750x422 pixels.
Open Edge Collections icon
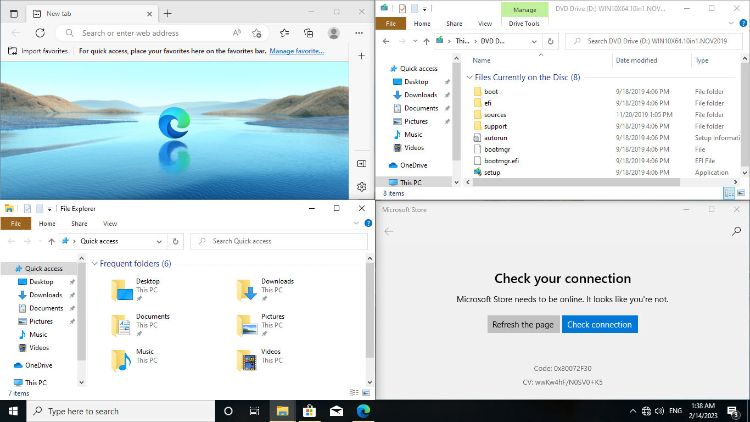(x=308, y=33)
